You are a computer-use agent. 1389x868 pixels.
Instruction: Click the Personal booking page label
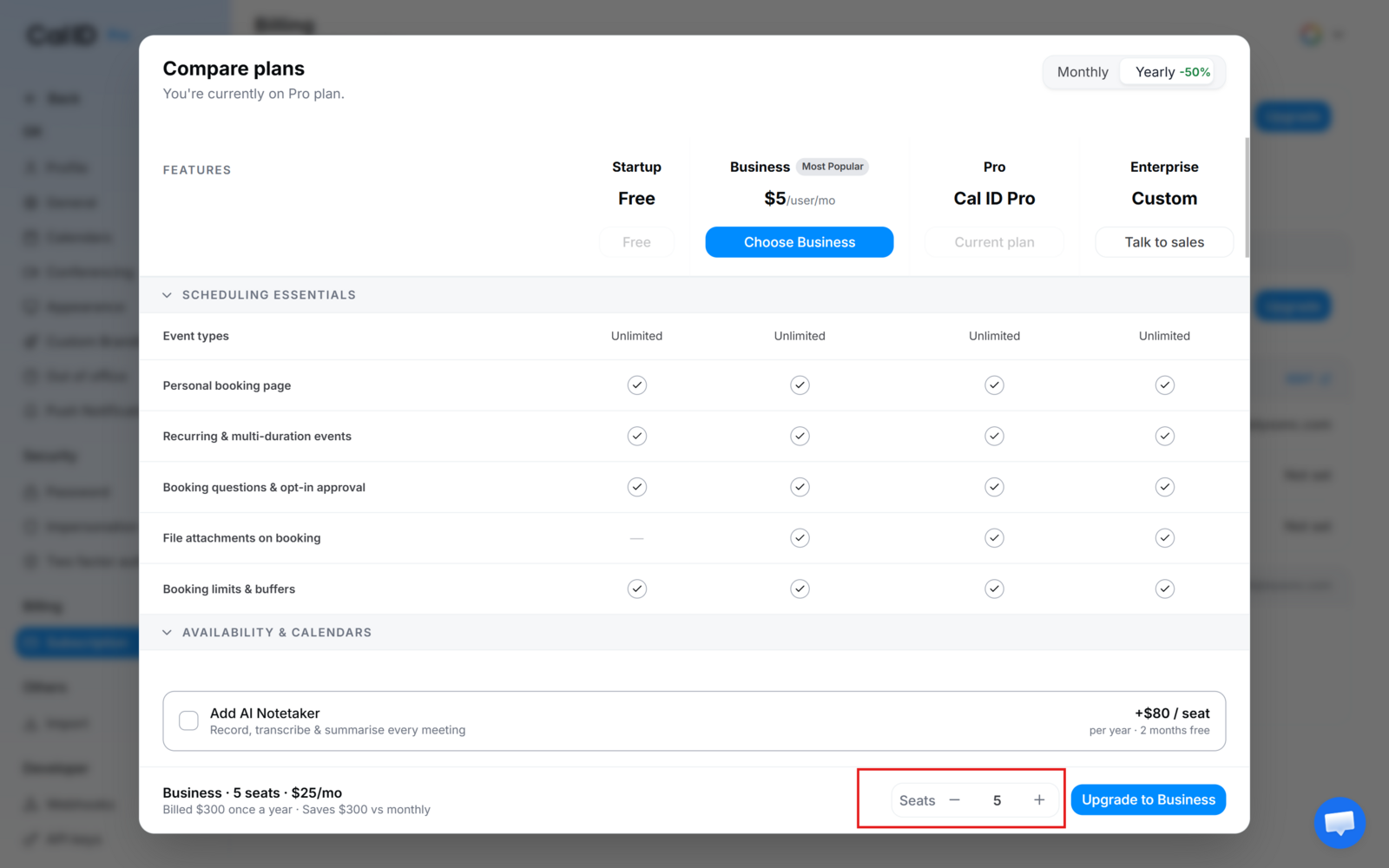tap(227, 385)
